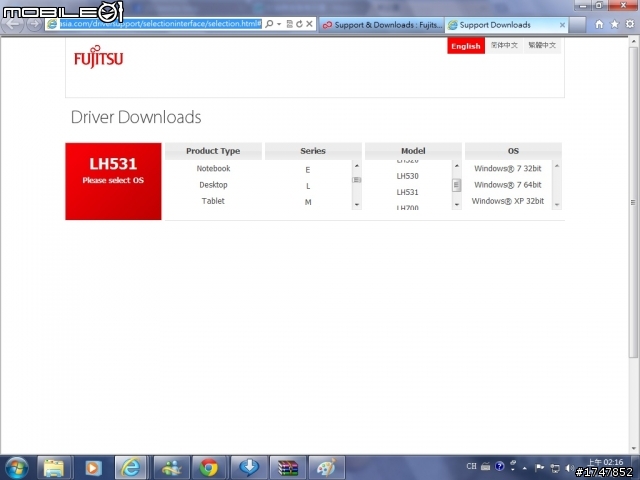
Task: Click Model list scroll down arrow
Action: [457, 204]
